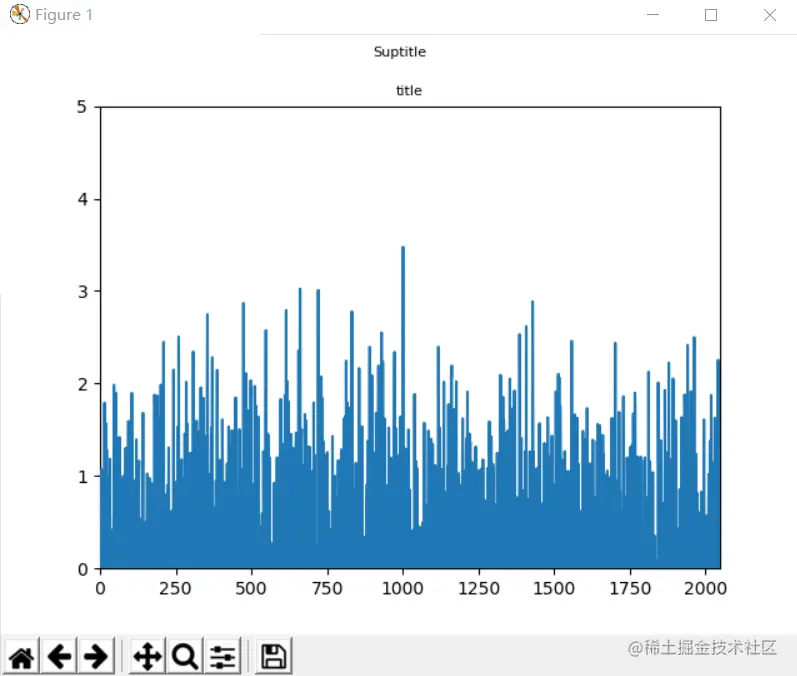Select the Zoom to rectangle tool
The image size is (797, 676).
point(185,656)
